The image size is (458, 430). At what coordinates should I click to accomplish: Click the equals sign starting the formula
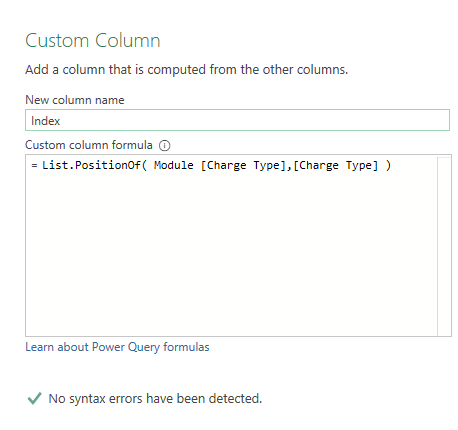(34, 165)
